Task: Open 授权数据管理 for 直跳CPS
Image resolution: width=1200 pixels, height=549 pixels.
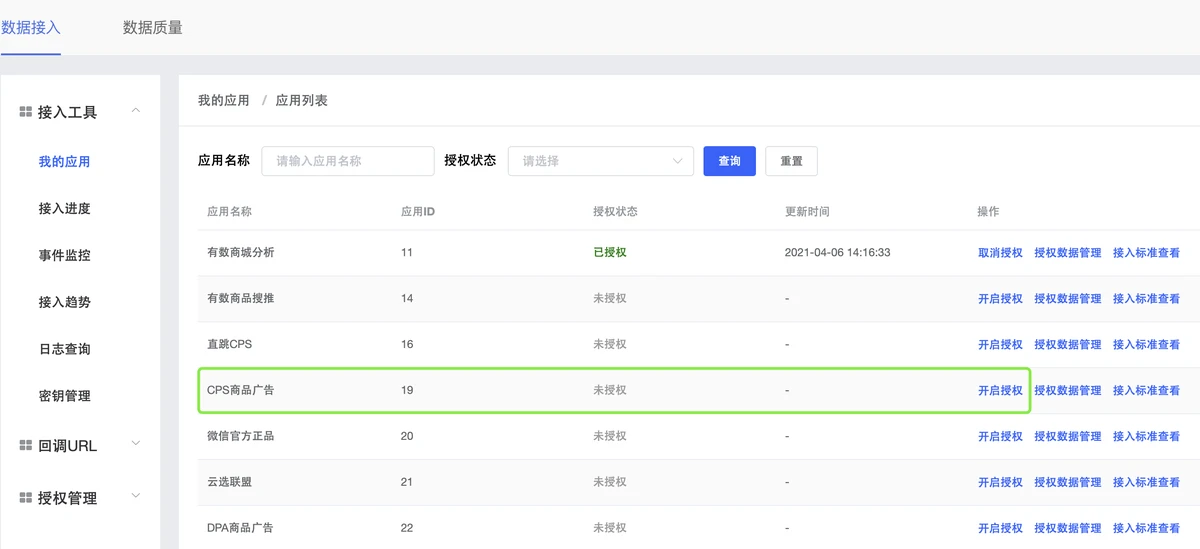Action: point(1067,345)
